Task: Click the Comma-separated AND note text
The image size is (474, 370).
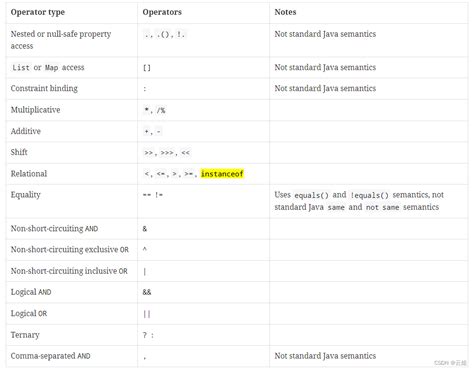Action: coord(325,356)
